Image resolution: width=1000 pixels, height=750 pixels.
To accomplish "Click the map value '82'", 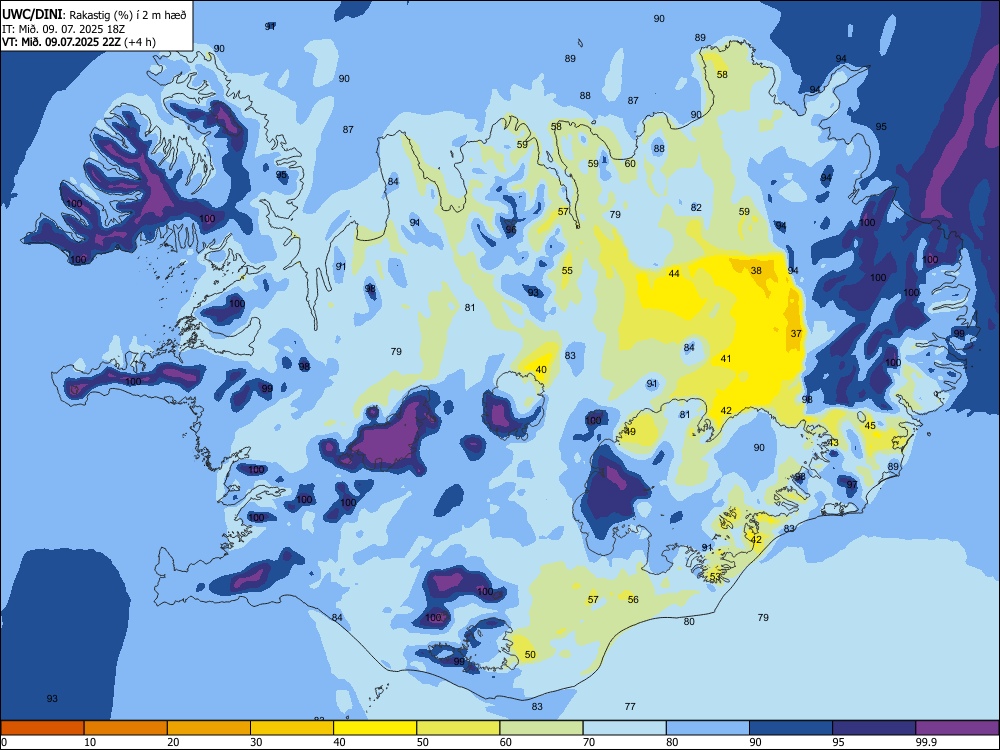I will pyautogui.click(x=696, y=207).
